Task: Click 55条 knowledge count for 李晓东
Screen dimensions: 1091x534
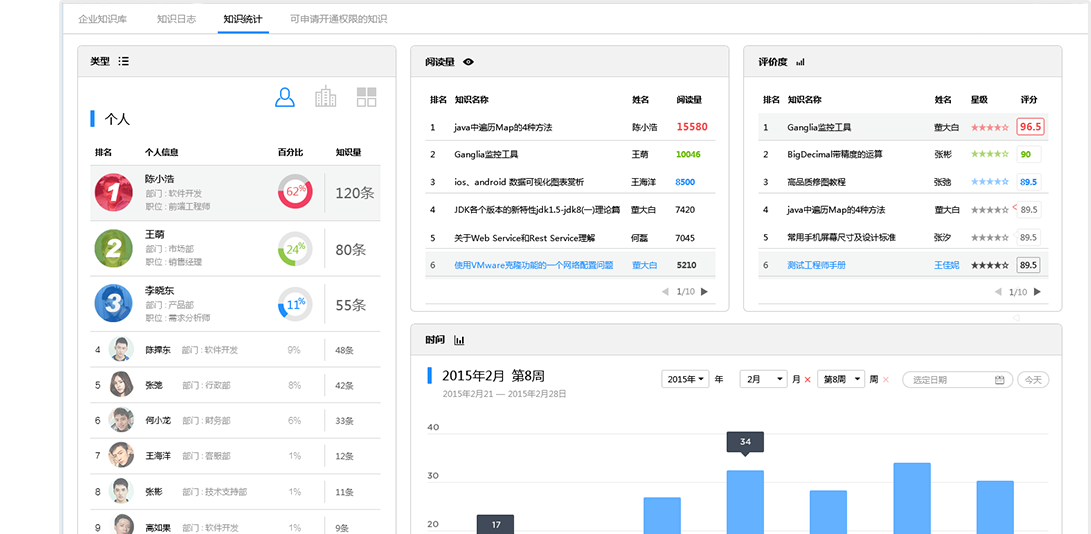Action: [351, 305]
